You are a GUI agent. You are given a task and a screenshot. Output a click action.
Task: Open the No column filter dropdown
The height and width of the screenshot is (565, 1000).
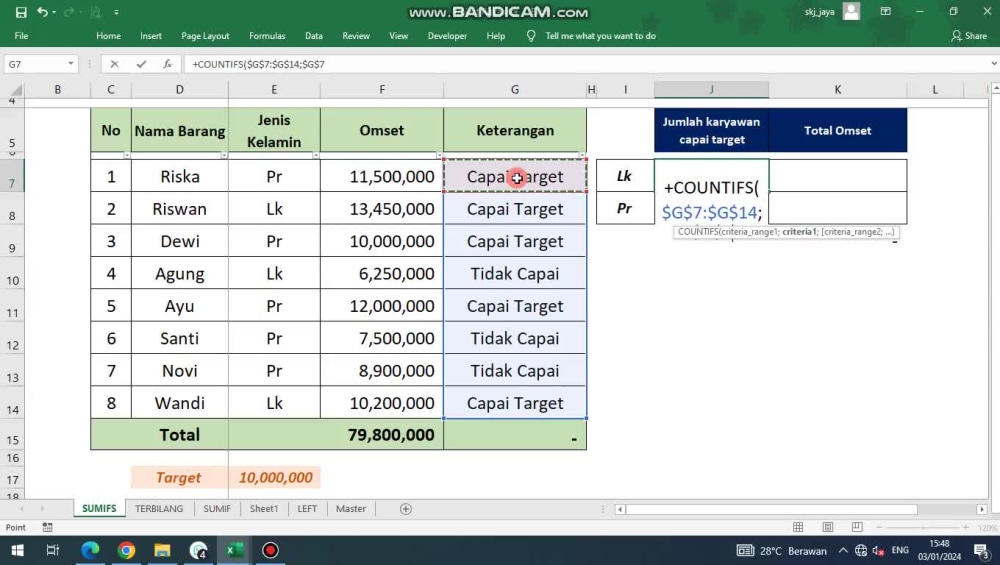[126, 156]
